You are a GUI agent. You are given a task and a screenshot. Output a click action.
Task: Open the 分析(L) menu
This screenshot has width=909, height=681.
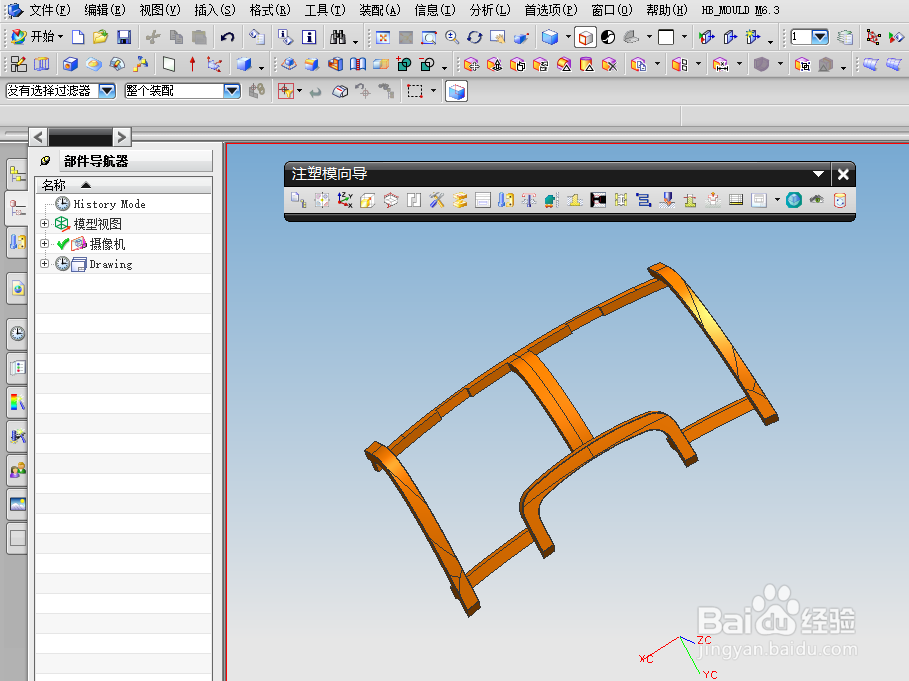(490, 10)
